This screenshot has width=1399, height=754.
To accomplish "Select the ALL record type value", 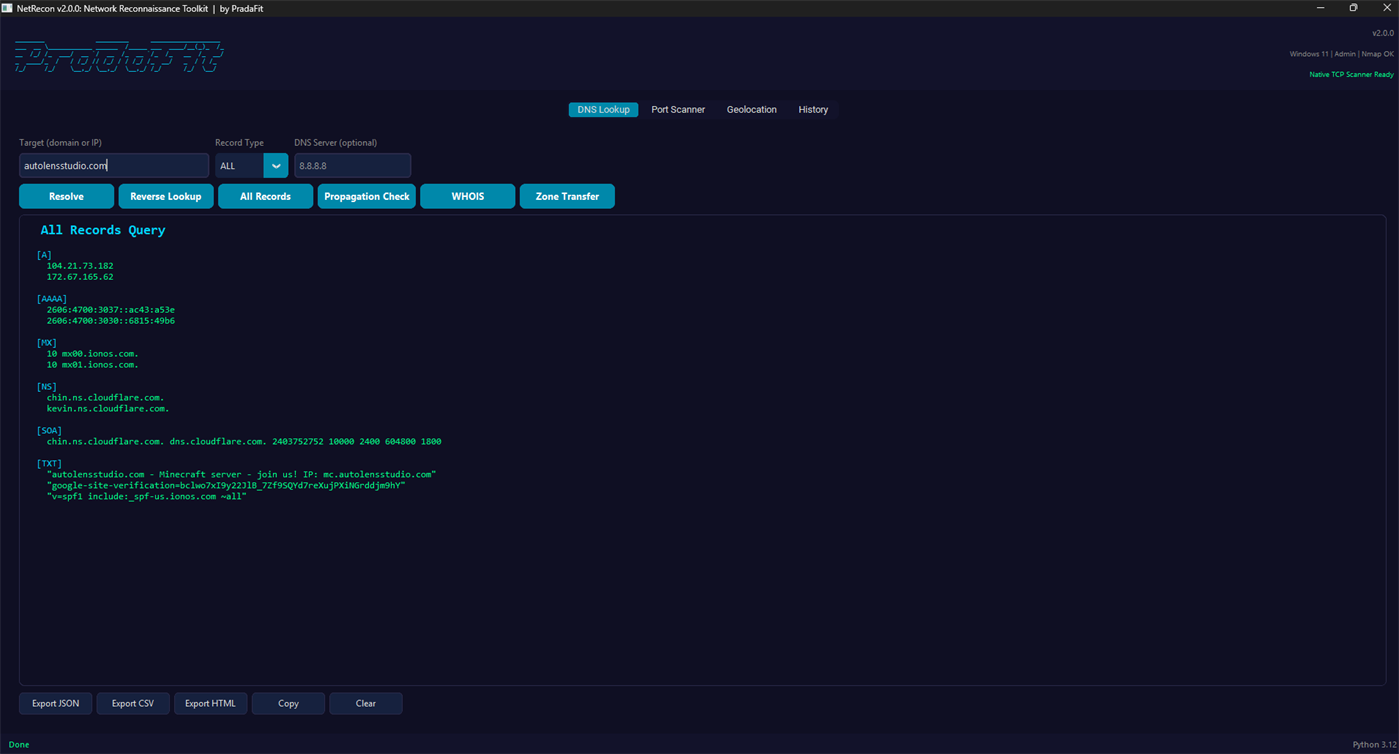I will 240,166.
